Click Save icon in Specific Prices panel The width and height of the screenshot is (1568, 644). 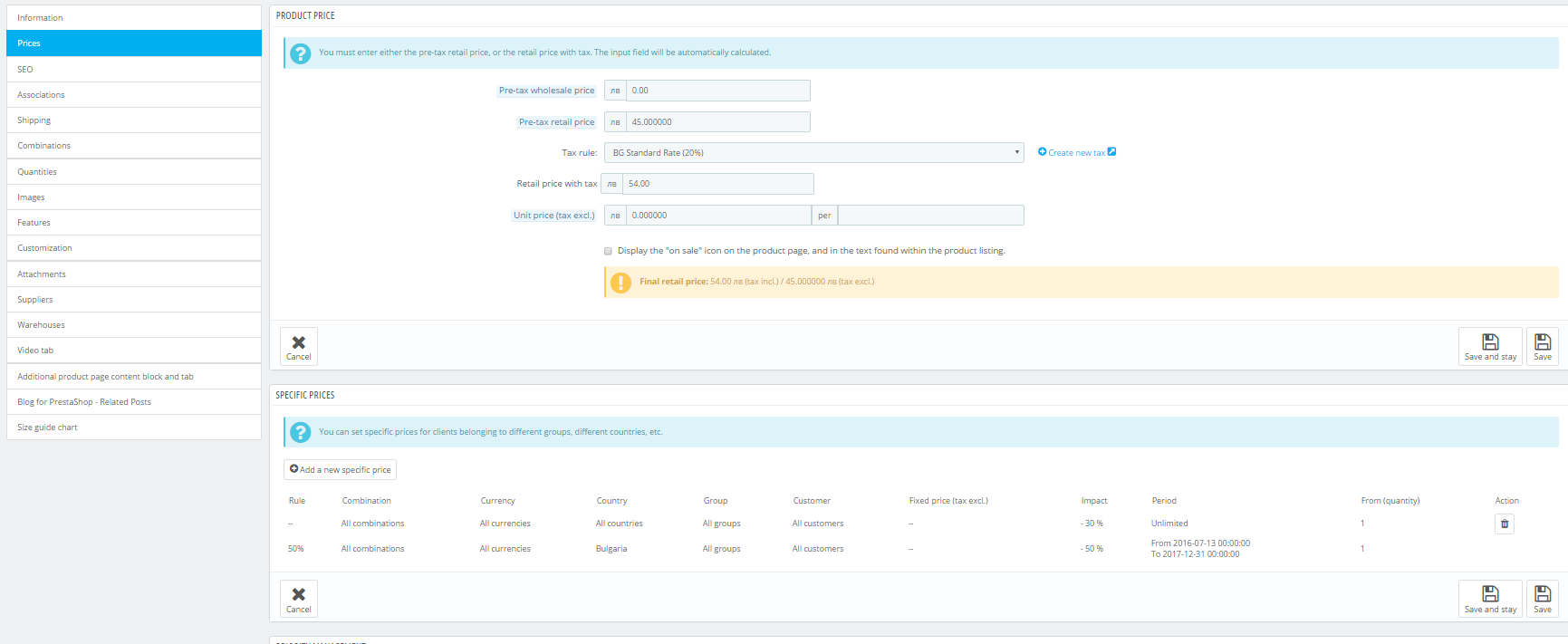pyautogui.click(x=1543, y=599)
